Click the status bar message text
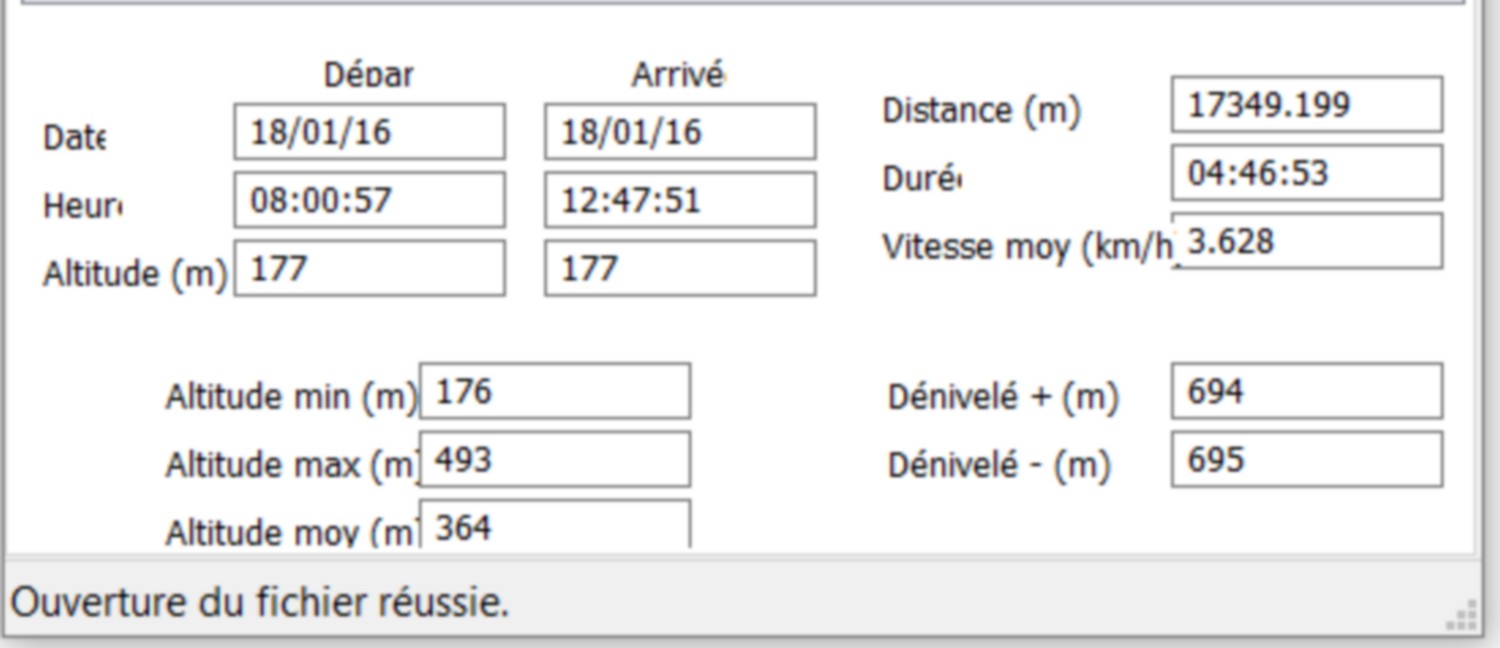Screen dimensions: 1500x648 point(260,602)
